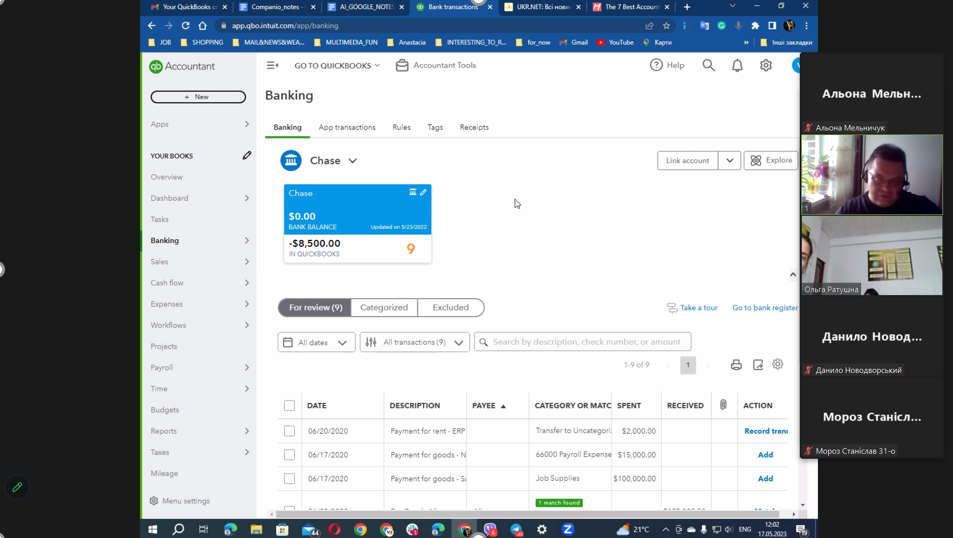The height and width of the screenshot is (538, 953).
Task: Click the Take a tour icon link
Action: click(672, 308)
